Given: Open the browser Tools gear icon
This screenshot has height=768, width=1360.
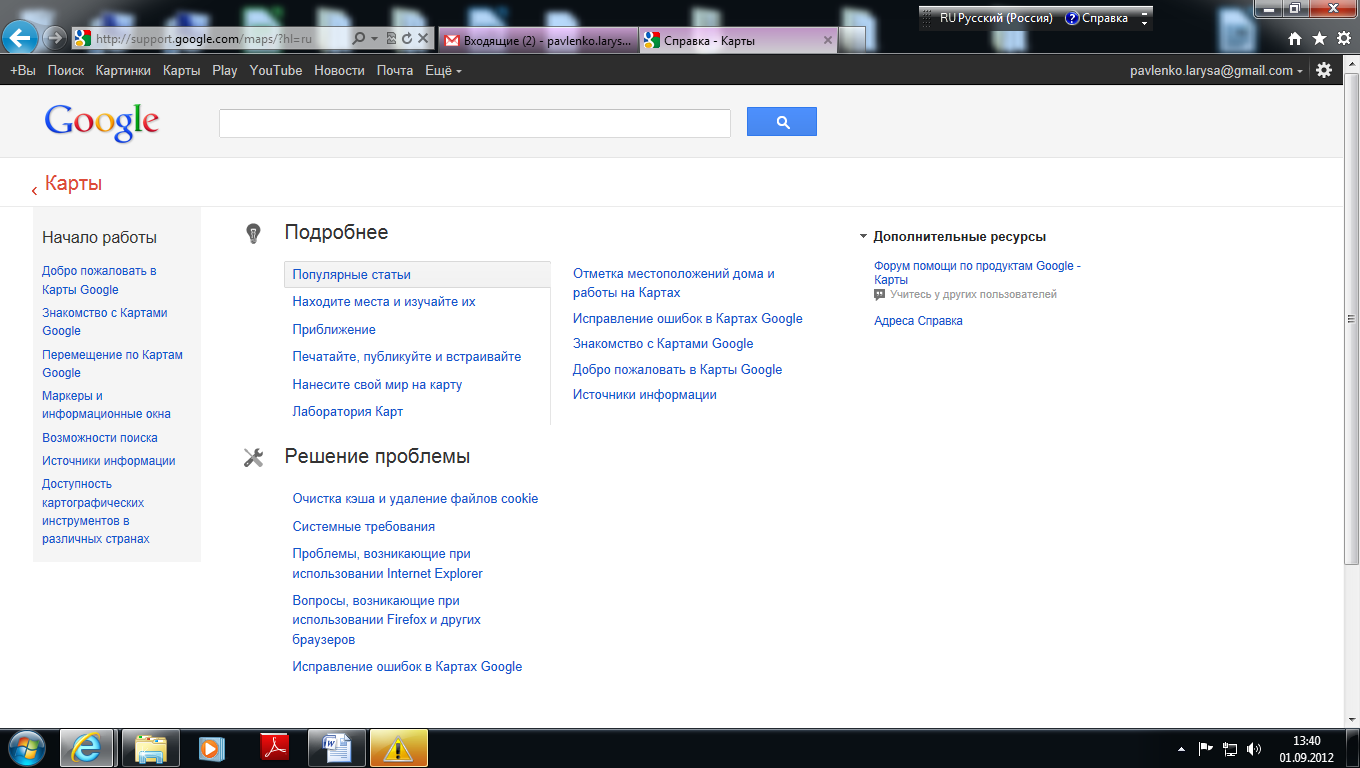Looking at the screenshot, I should pyautogui.click(x=1344, y=39).
